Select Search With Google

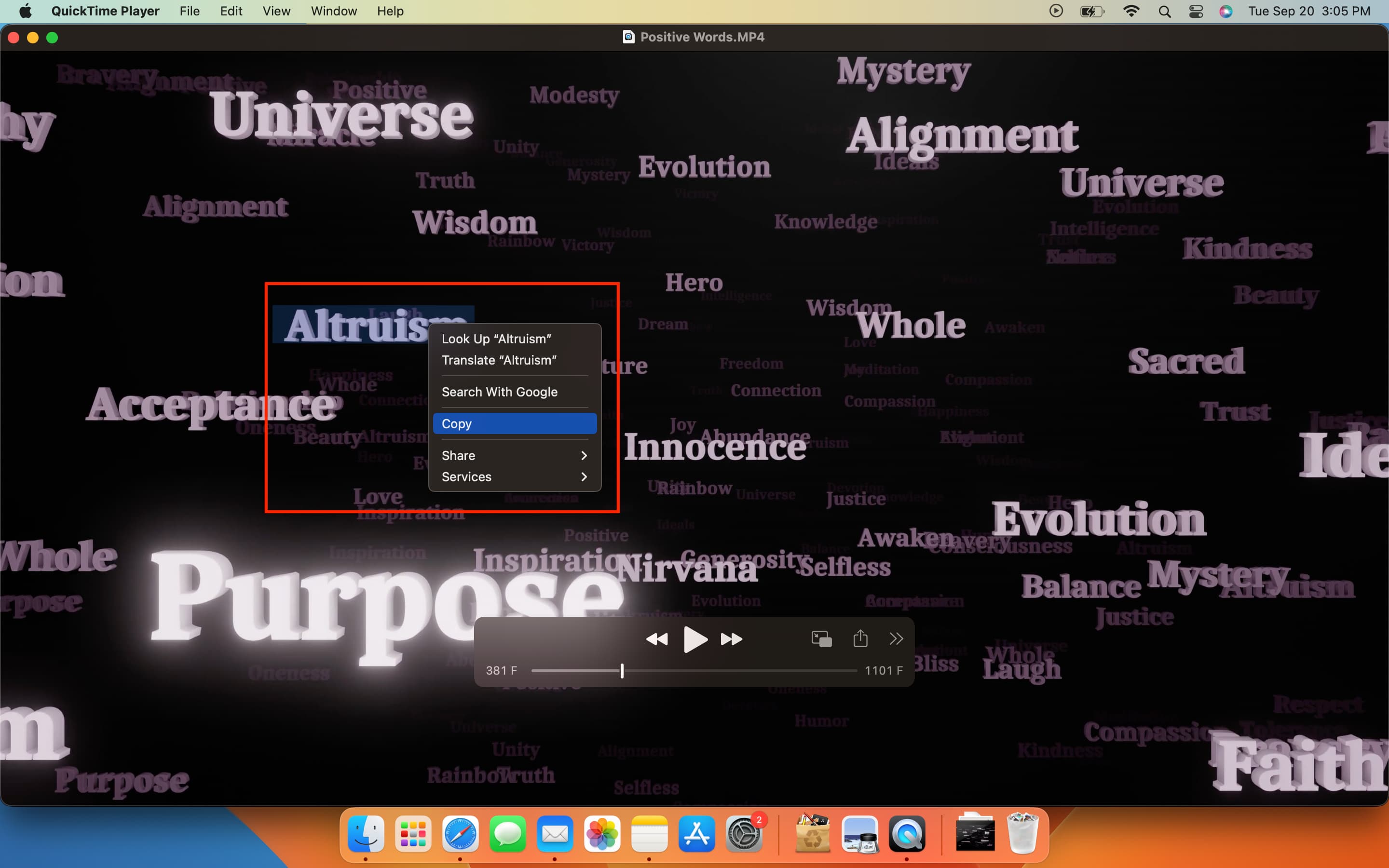coord(499,392)
